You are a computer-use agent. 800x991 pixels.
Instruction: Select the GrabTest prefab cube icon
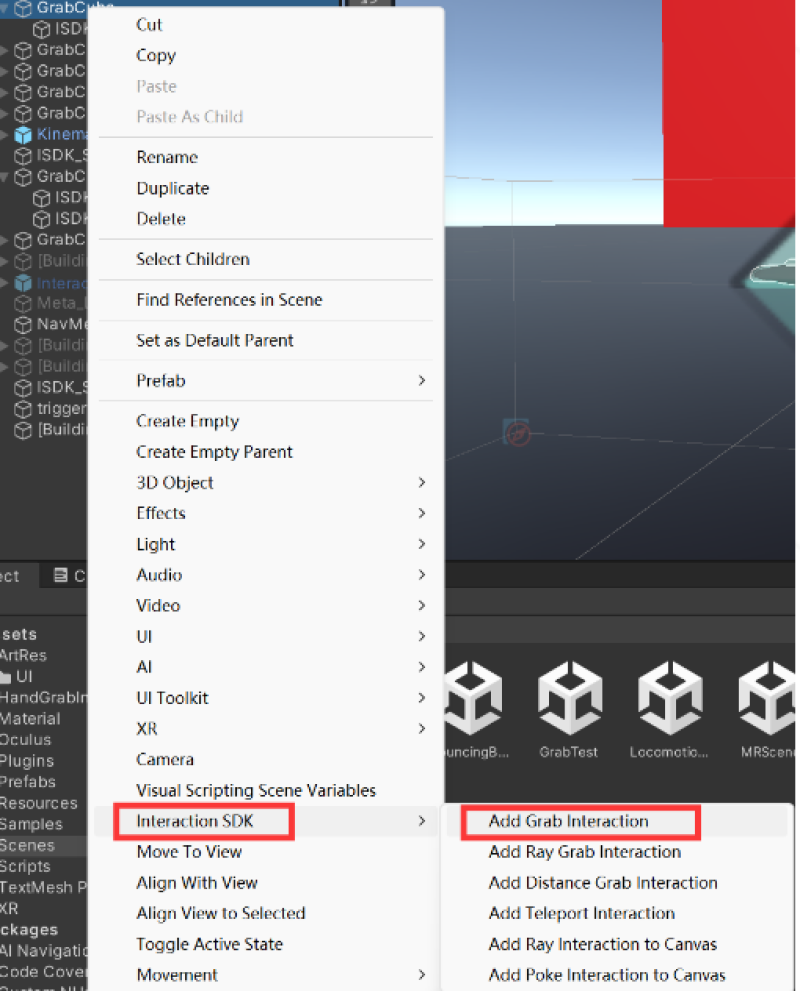pyautogui.click(x=568, y=700)
